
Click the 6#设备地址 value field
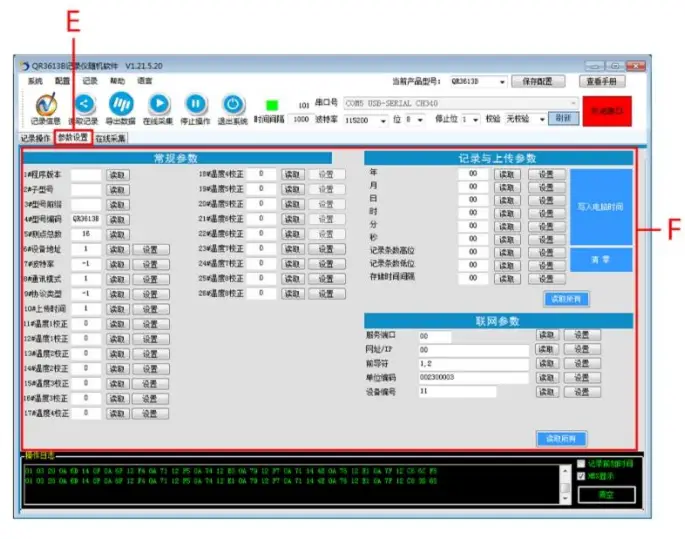tap(86, 249)
